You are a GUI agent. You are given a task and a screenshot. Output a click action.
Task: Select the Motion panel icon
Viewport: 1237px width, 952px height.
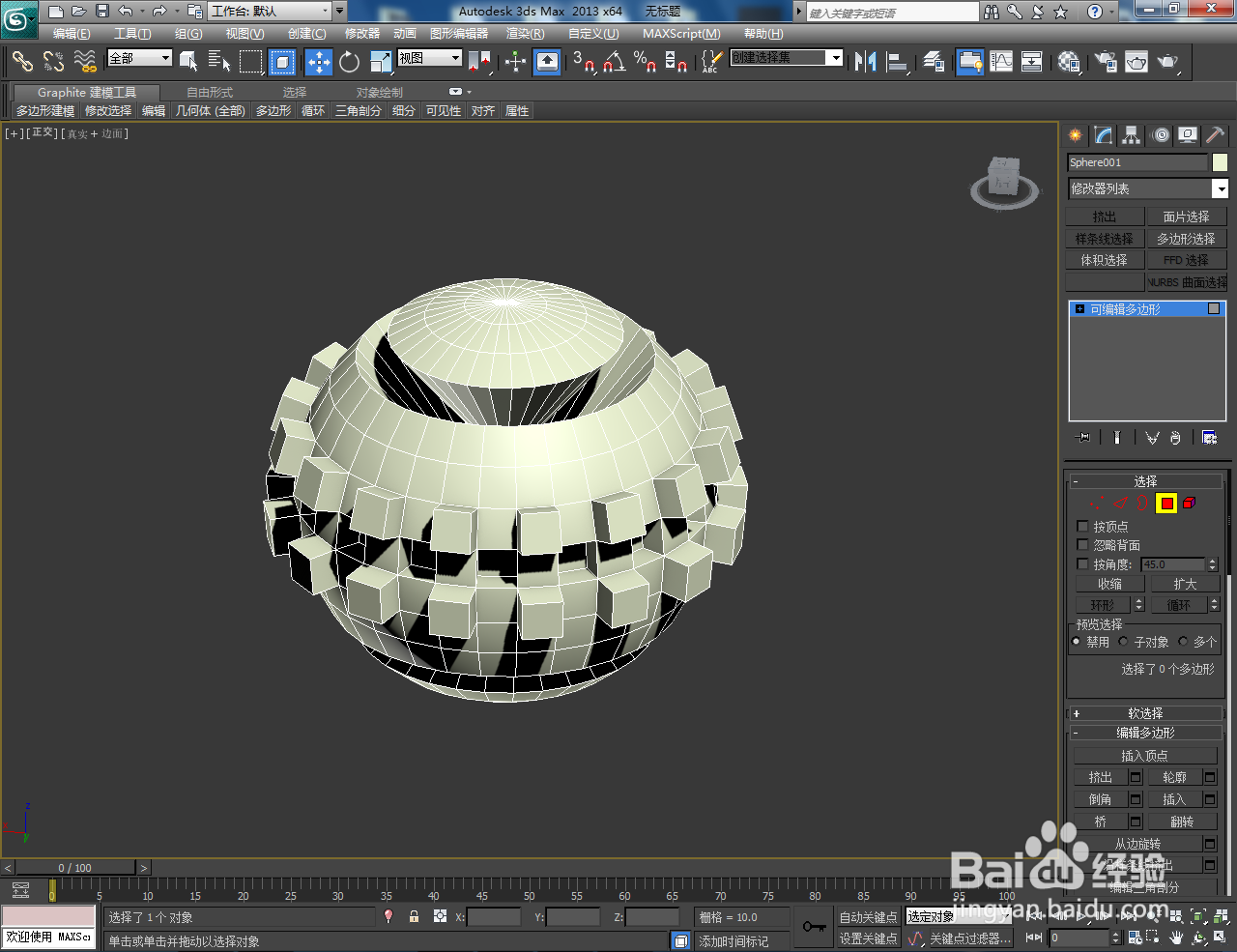click(x=1159, y=135)
